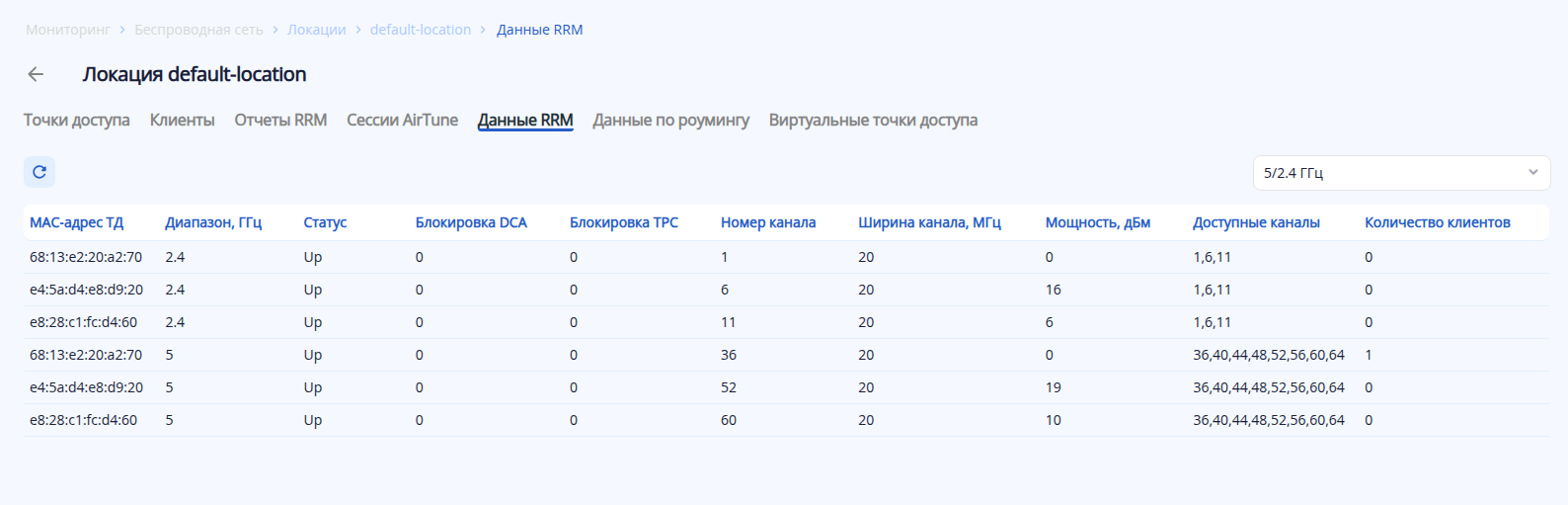The image size is (1568, 505).
Task: Select the Отчеты RRM tab
Action: pos(280,121)
